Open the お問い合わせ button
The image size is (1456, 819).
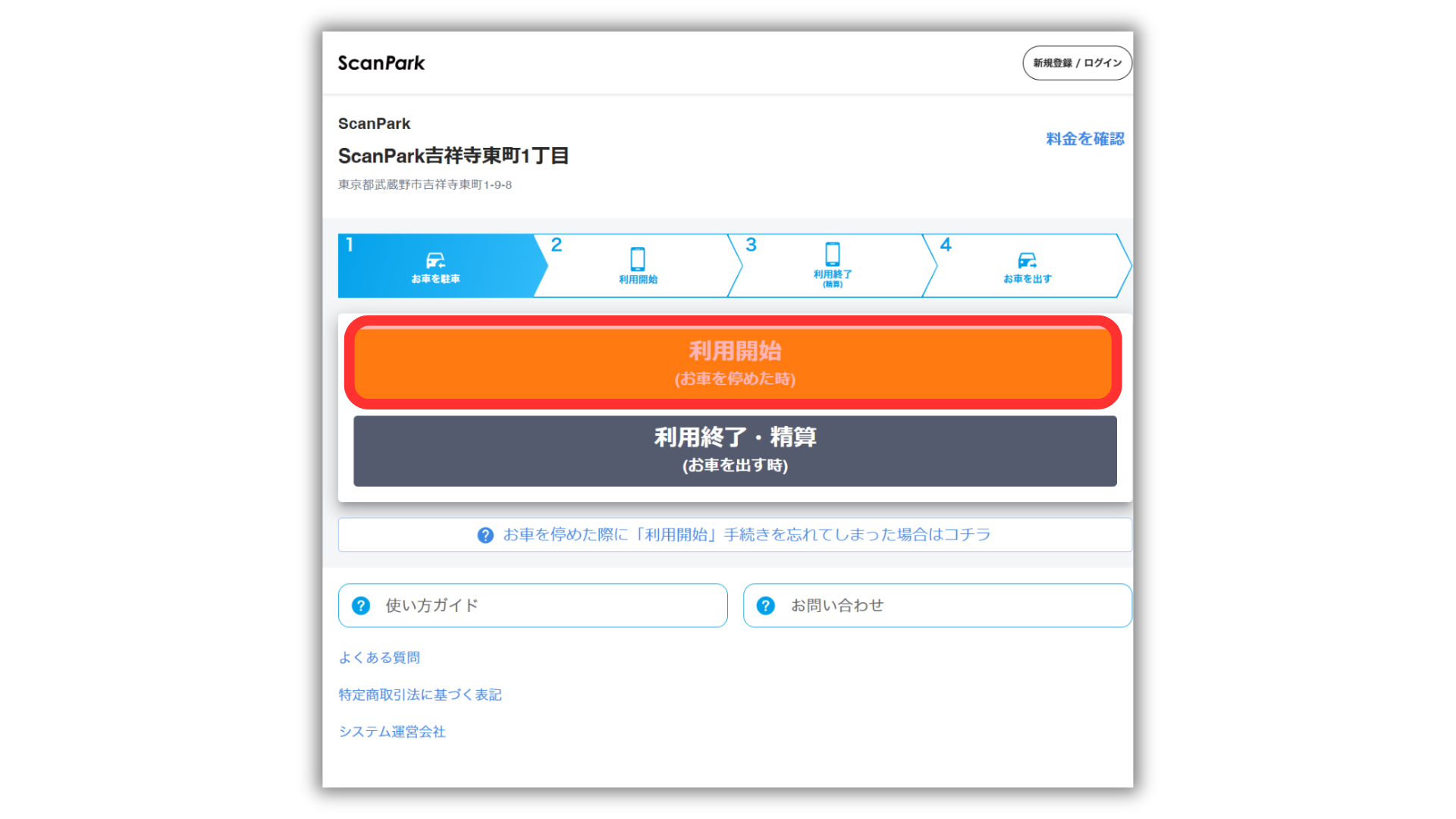937,606
